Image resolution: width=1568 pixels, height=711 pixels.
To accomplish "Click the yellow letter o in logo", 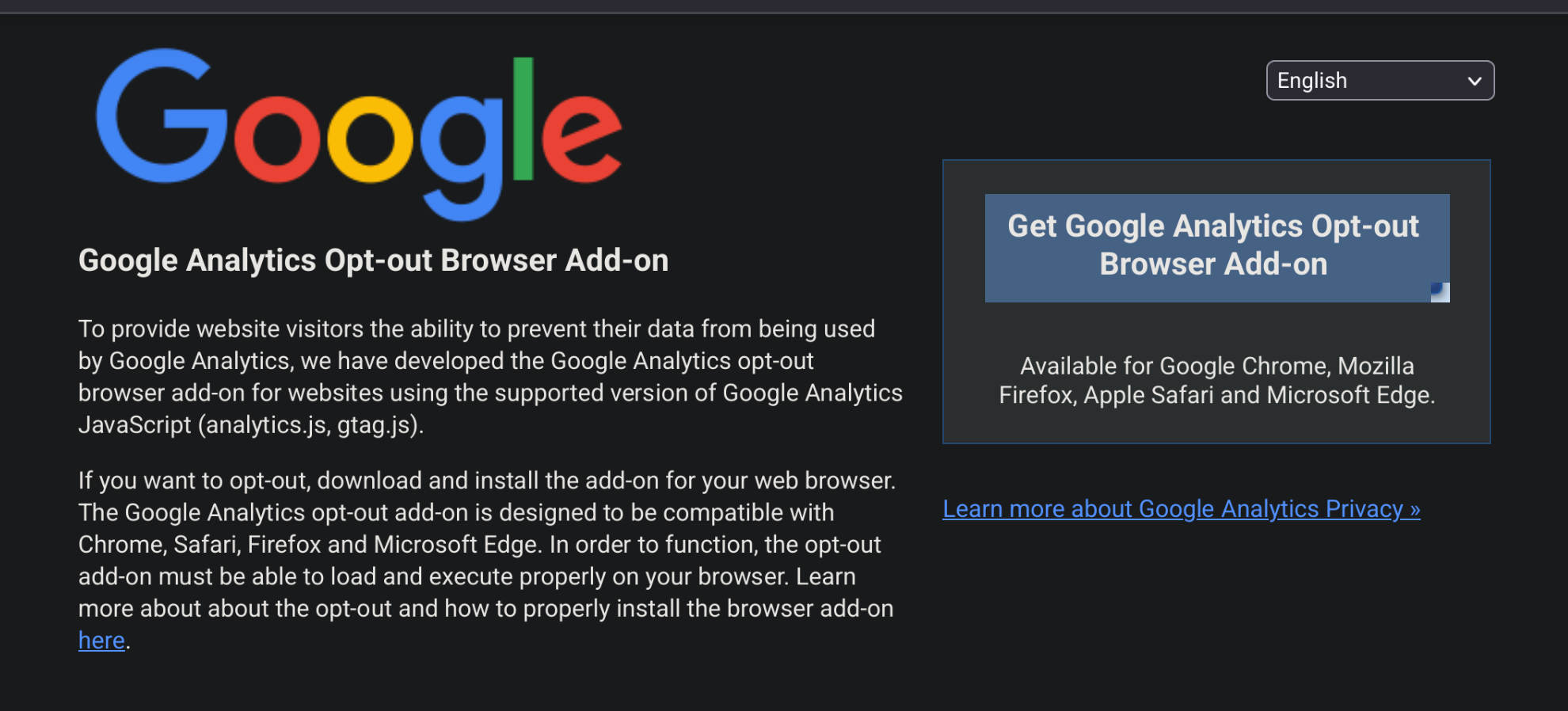I will [370, 140].
